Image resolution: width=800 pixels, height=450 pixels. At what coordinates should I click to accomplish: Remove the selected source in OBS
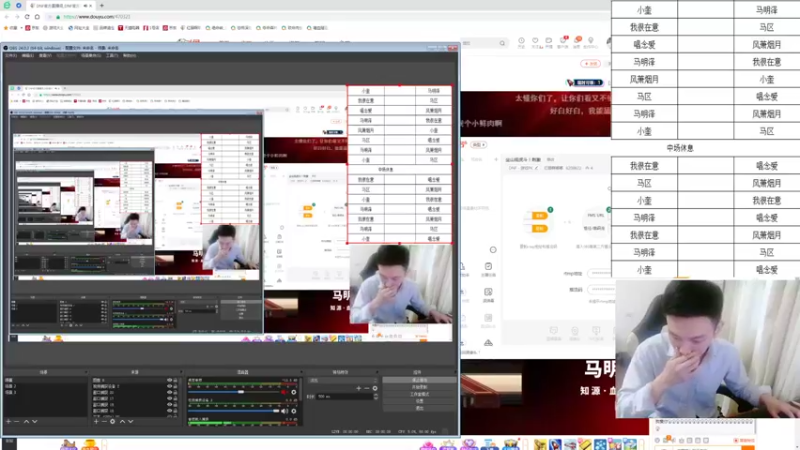coord(104,421)
